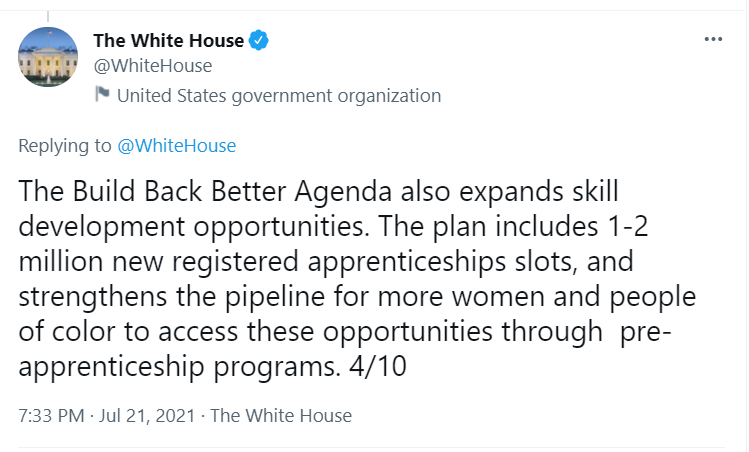Click the bold "The White House" display name

pyautogui.click(x=169, y=41)
